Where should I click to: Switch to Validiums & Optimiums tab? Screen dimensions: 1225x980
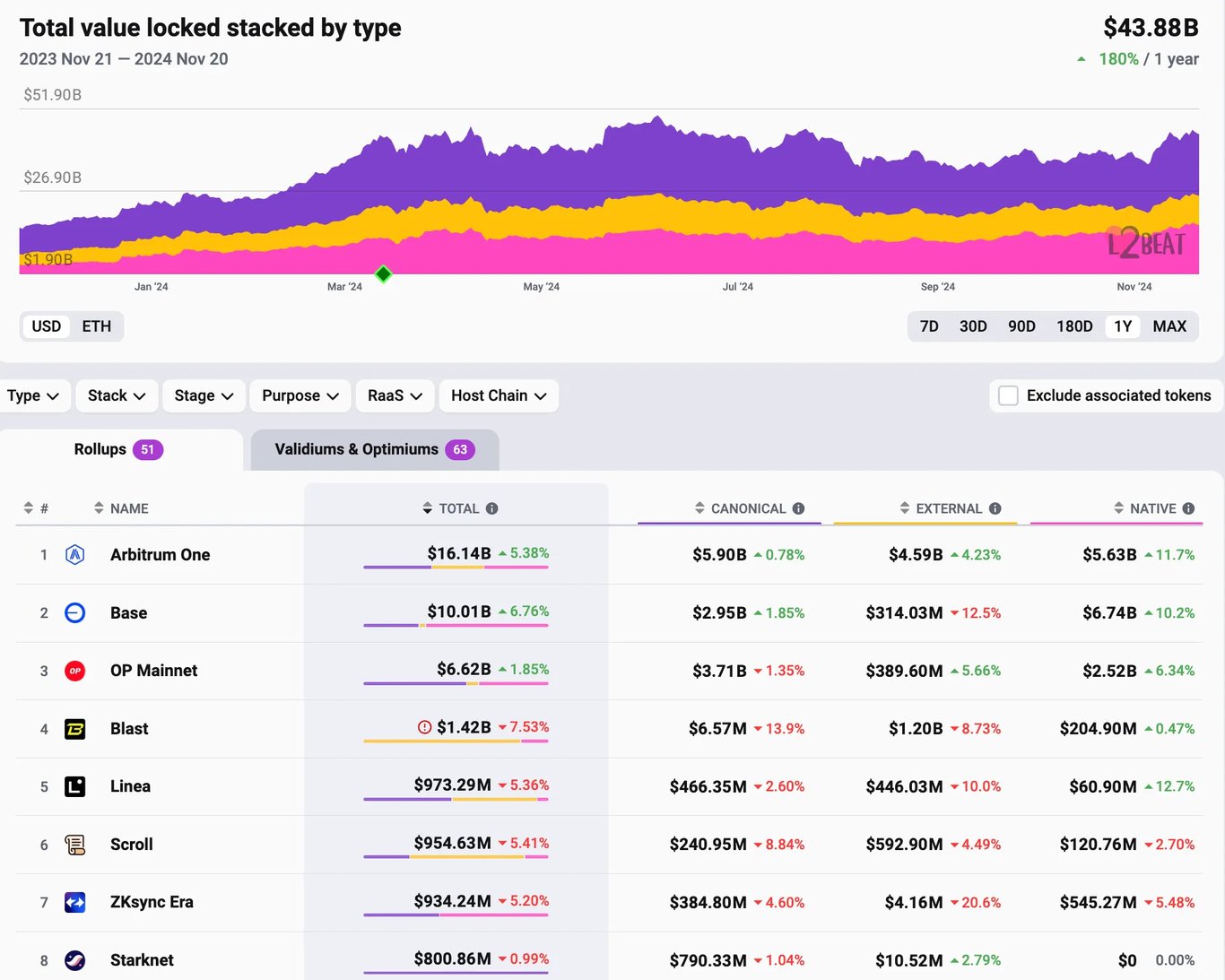click(x=375, y=449)
